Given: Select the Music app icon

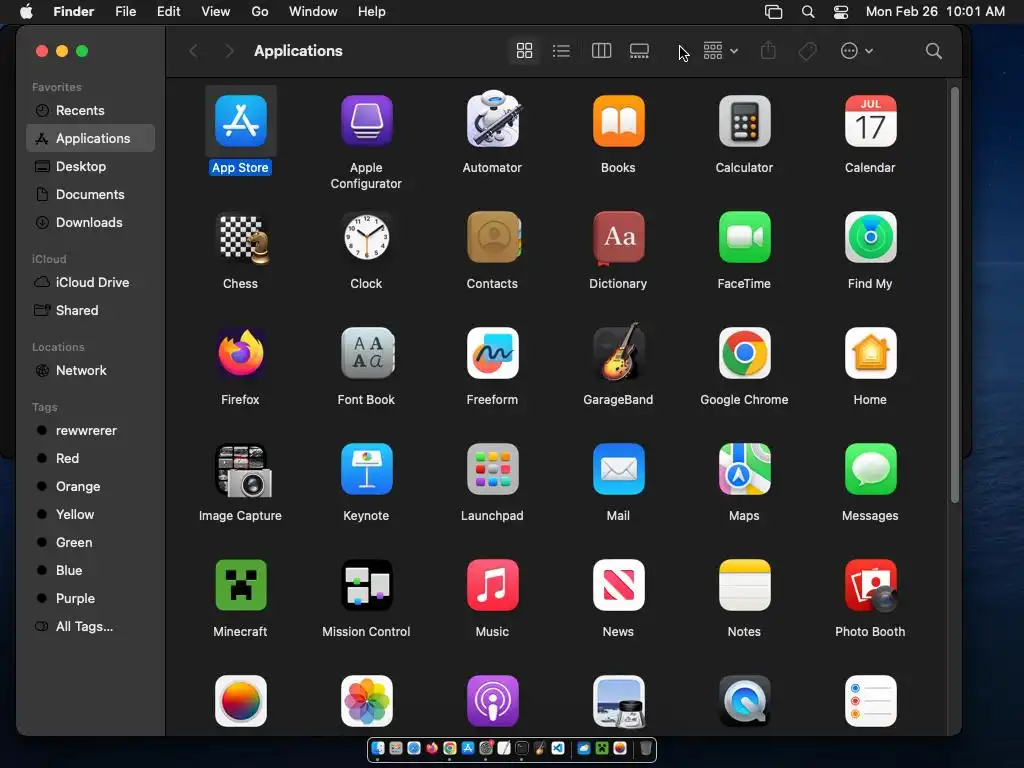Looking at the screenshot, I should (492, 584).
